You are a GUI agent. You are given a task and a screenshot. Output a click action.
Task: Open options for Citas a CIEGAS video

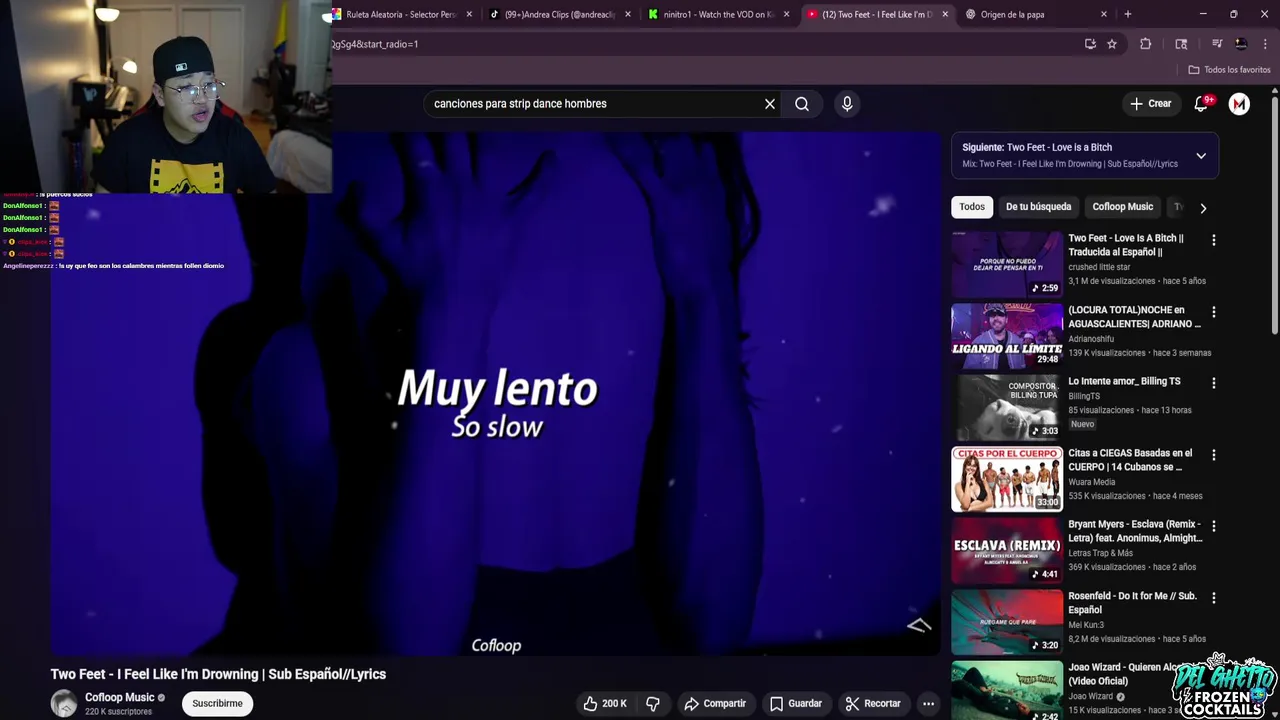coord(1214,455)
